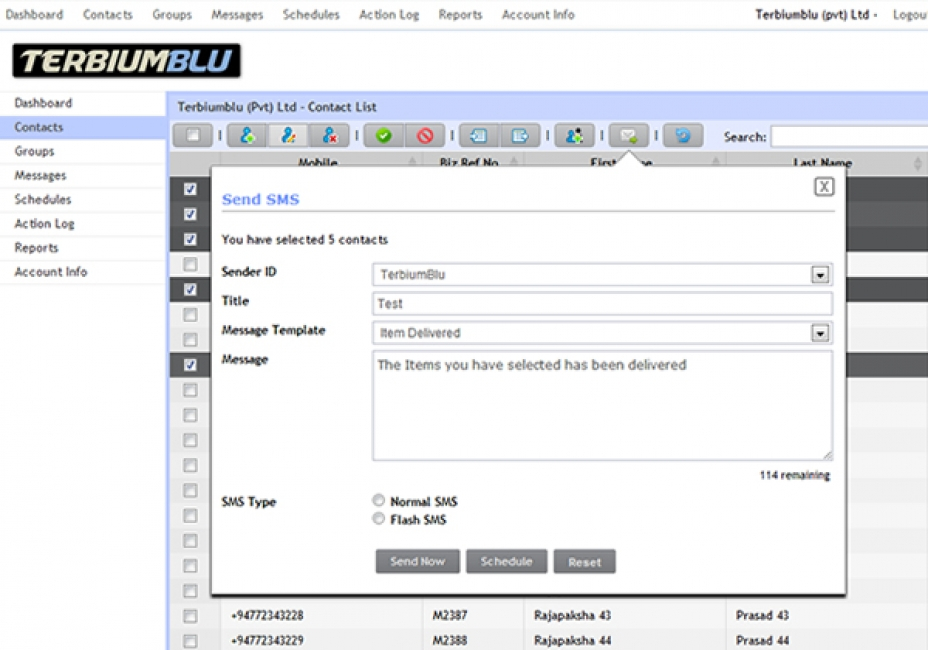This screenshot has height=650, width=928.
Task: Click the Prasad 43 last name cell
Action: tap(762, 616)
